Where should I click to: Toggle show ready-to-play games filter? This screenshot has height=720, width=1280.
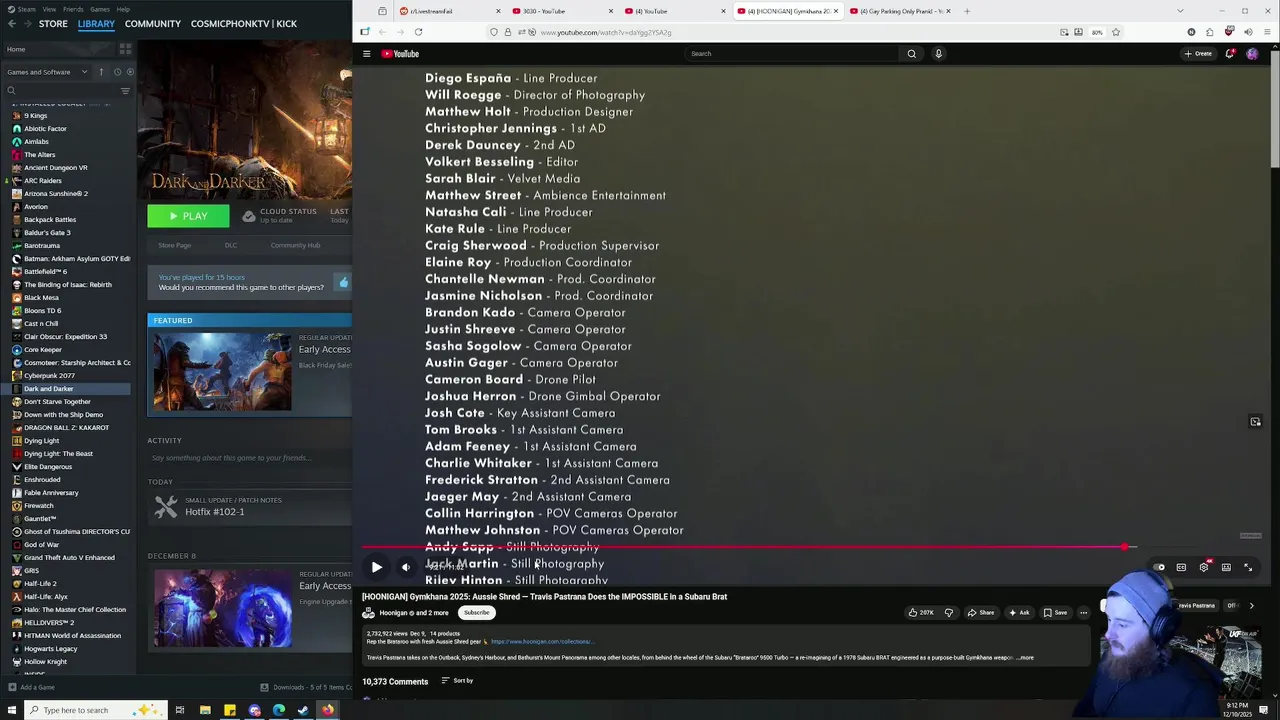130,72
